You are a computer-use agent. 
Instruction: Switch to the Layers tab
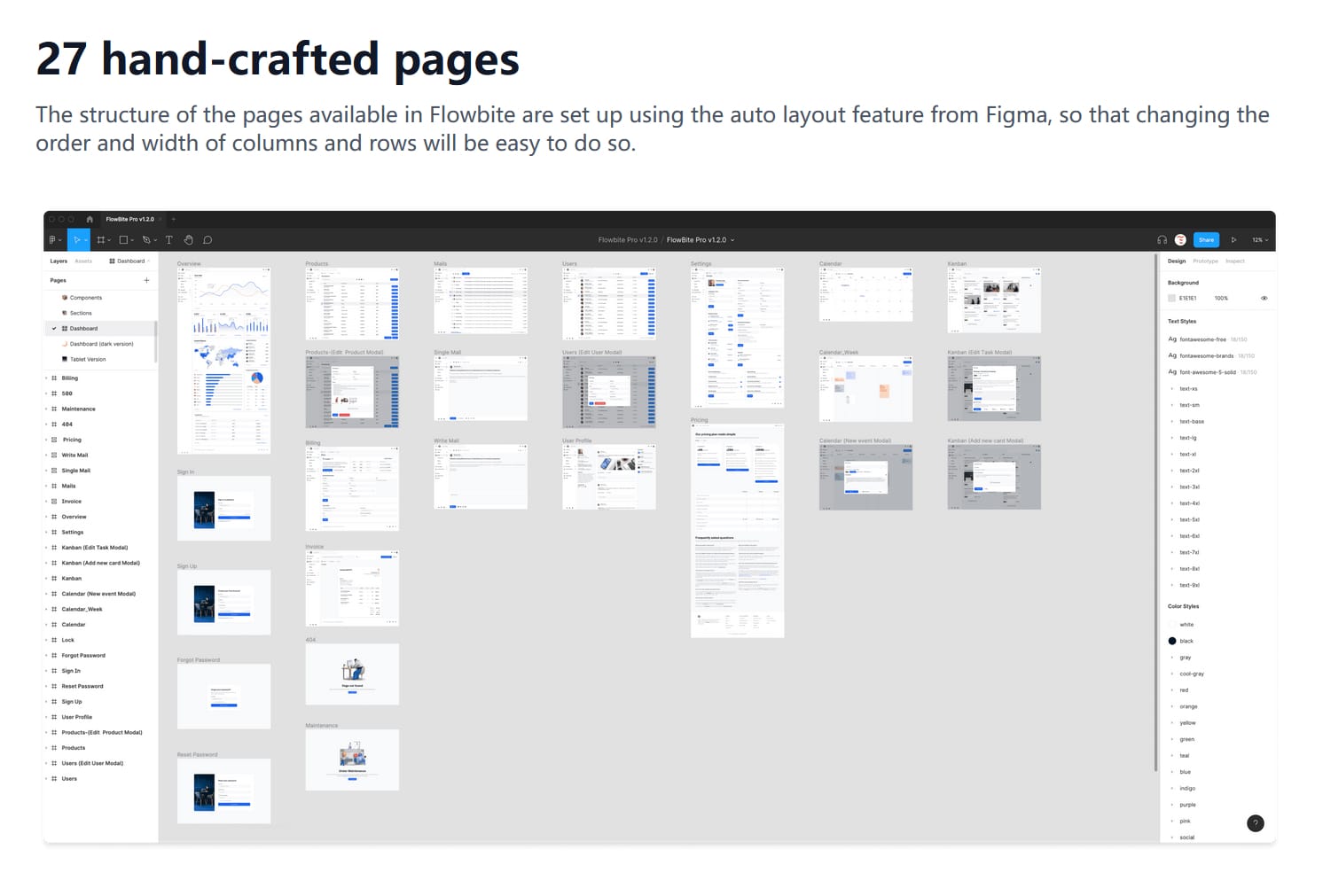click(59, 261)
